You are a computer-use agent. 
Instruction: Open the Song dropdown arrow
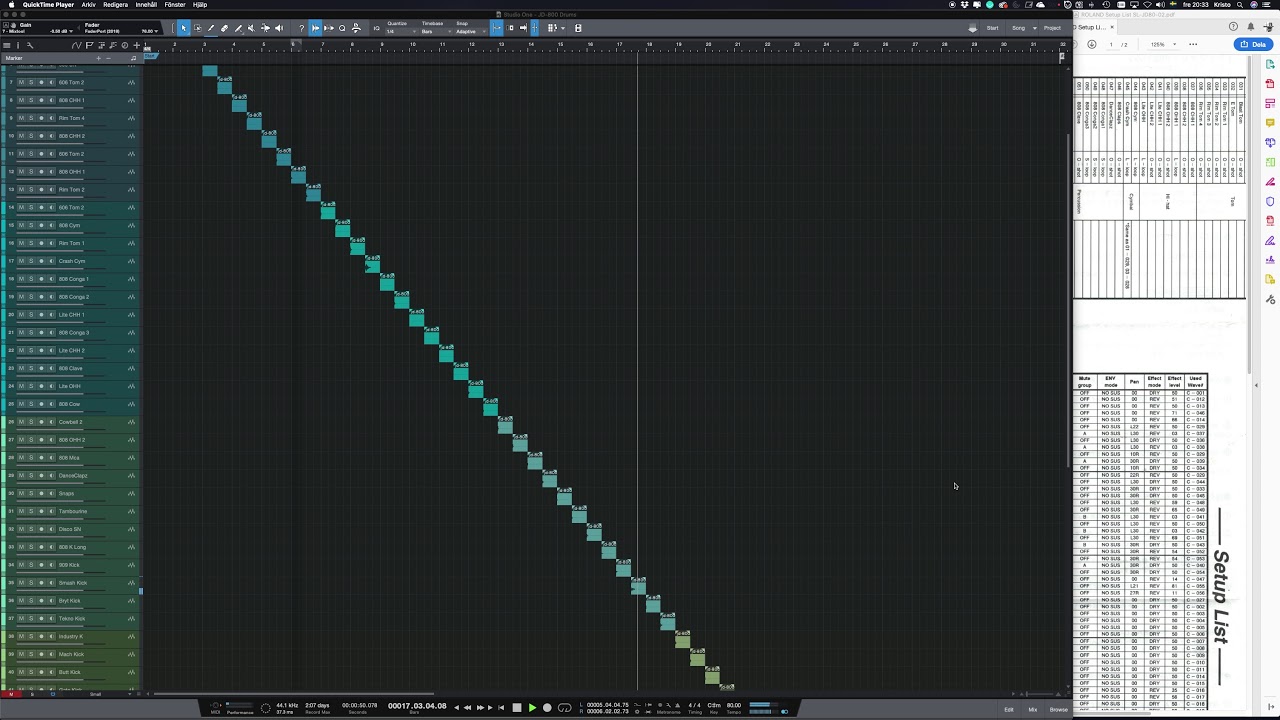[x=1035, y=28]
